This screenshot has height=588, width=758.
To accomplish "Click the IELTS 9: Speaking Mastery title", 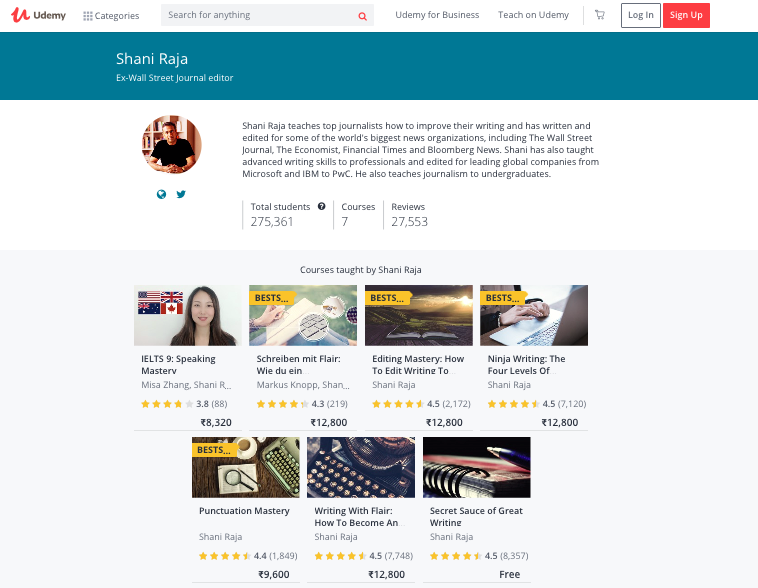I will pos(178,365).
